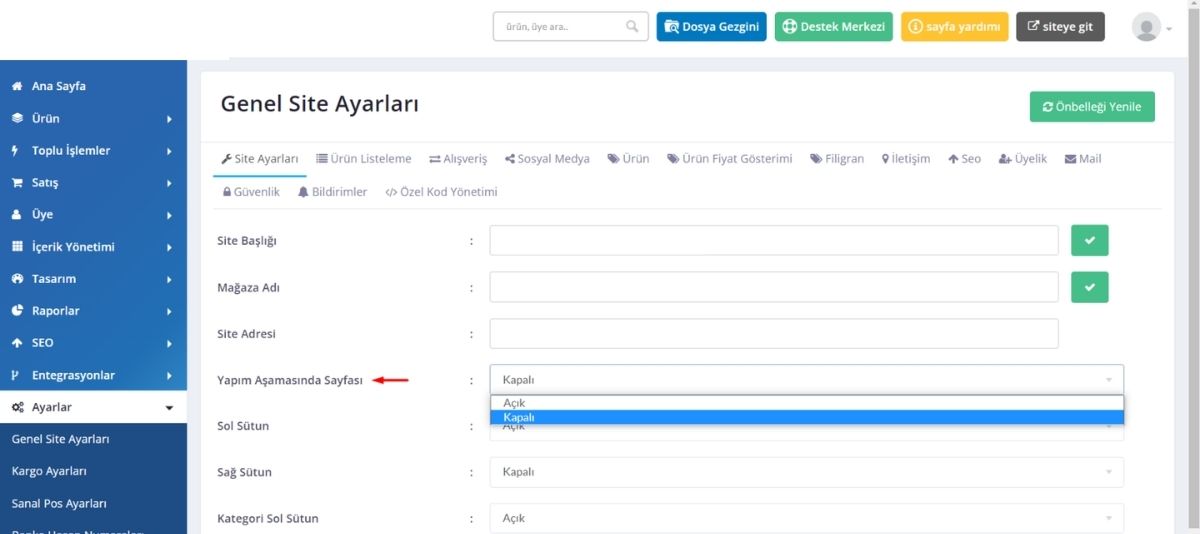
Task: Expand the Entegrasyonlar sidebar menu
Action: [x=93, y=375]
